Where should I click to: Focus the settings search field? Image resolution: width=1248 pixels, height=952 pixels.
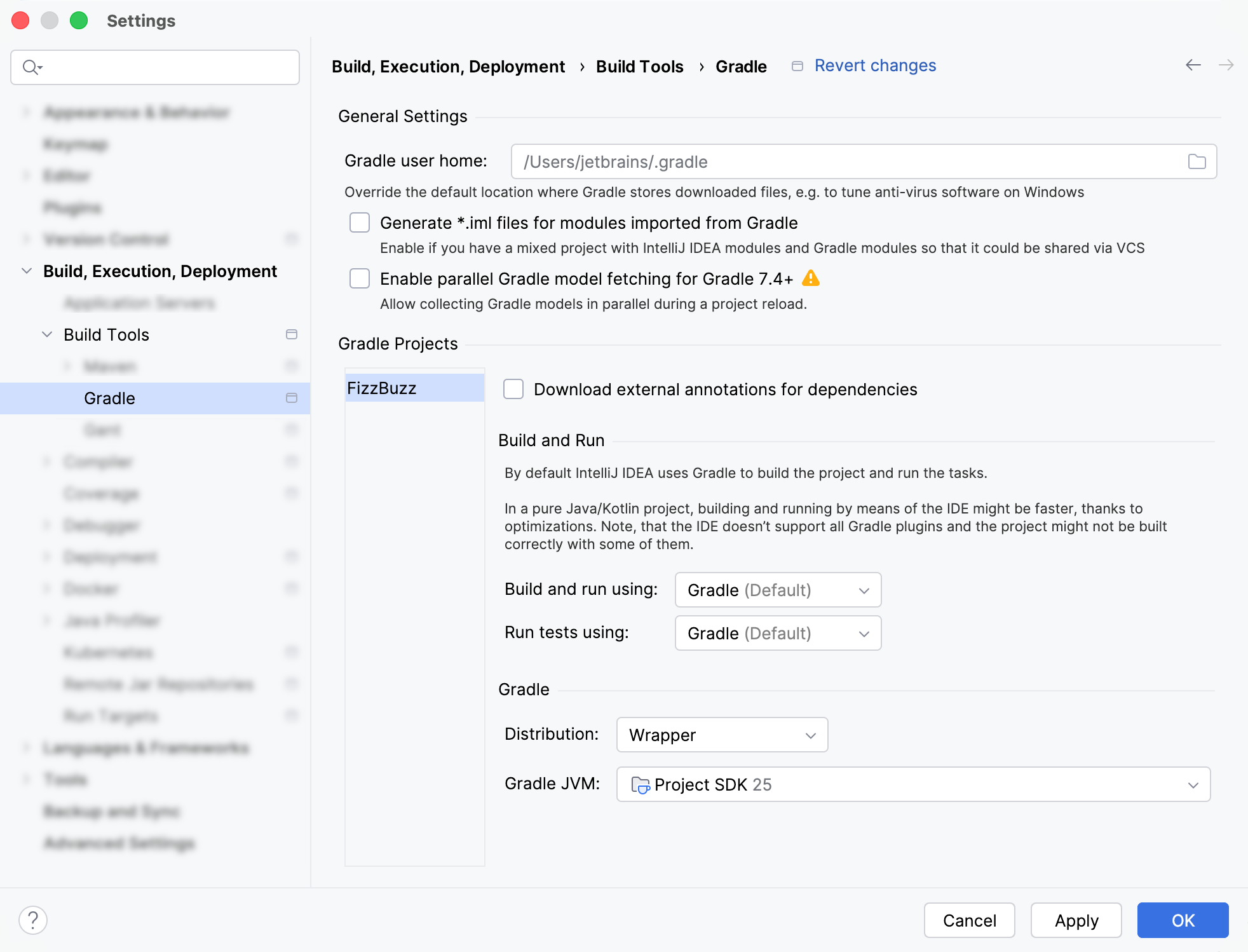point(155,67)
